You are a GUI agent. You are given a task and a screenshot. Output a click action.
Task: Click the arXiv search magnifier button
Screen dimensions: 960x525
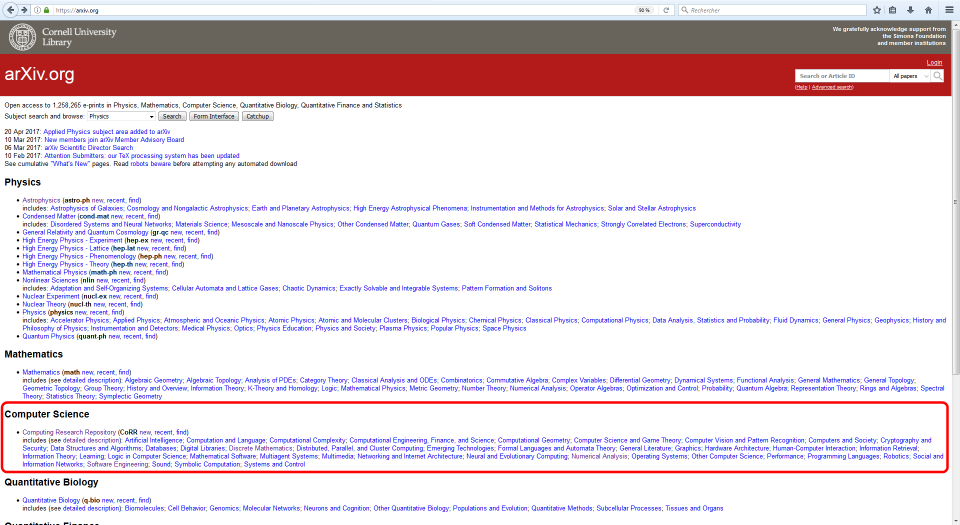click(x=937, y=76)
